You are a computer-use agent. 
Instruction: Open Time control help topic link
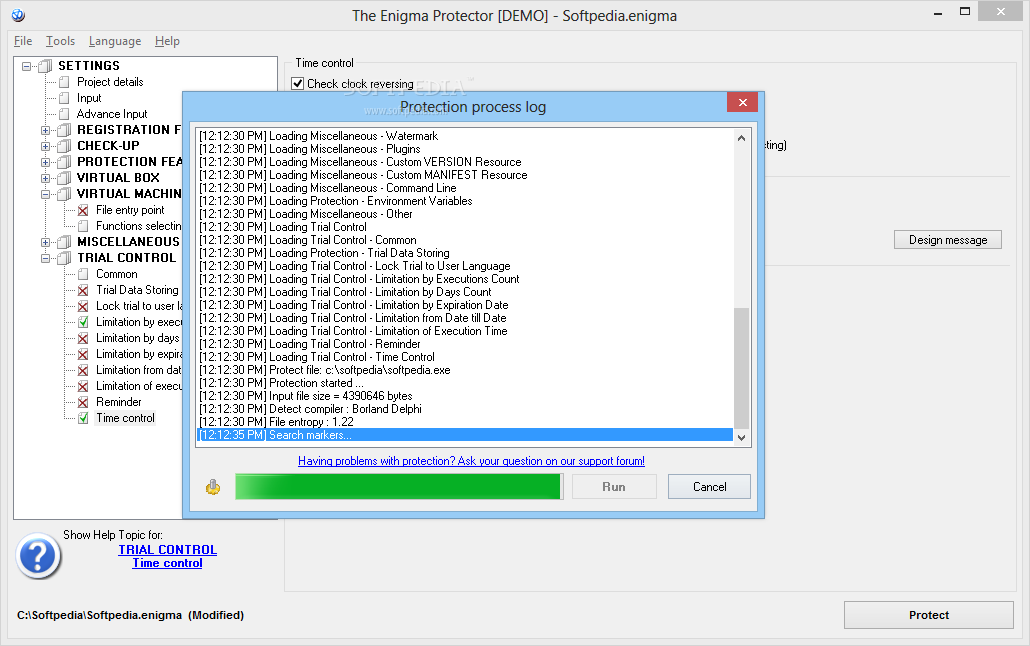click(x=168, y=563)
